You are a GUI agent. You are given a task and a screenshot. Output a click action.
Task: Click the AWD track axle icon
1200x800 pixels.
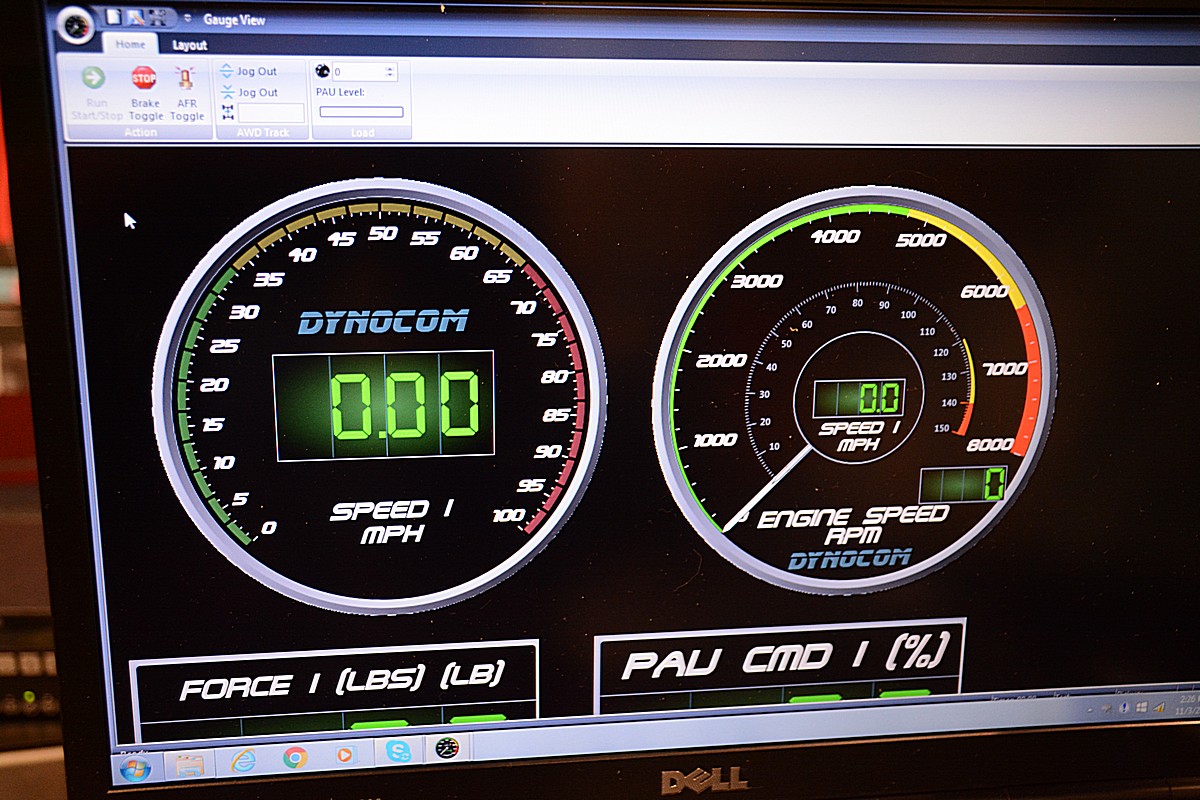[227, 113]
